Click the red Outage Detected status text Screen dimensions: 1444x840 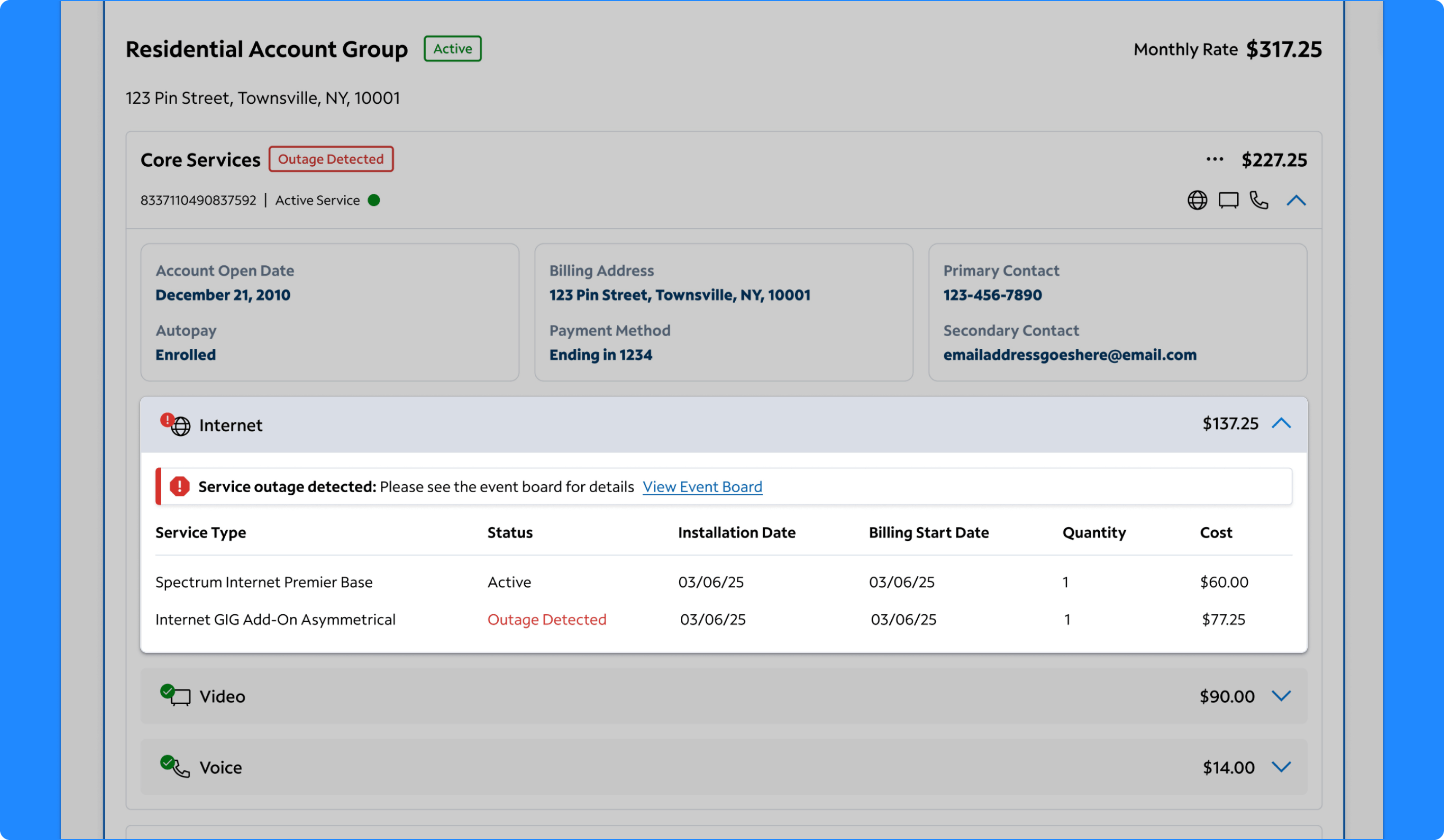pyautogui.click(x=547, y=619)
